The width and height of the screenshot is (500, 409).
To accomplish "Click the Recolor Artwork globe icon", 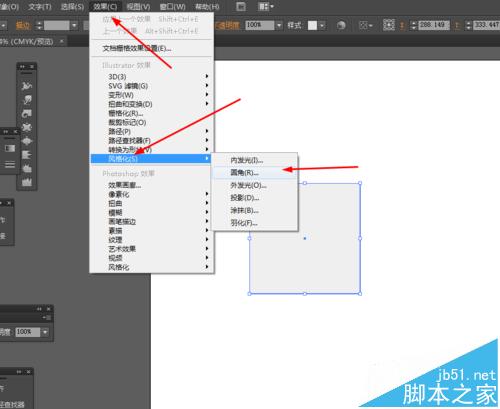I will [341, 25].
